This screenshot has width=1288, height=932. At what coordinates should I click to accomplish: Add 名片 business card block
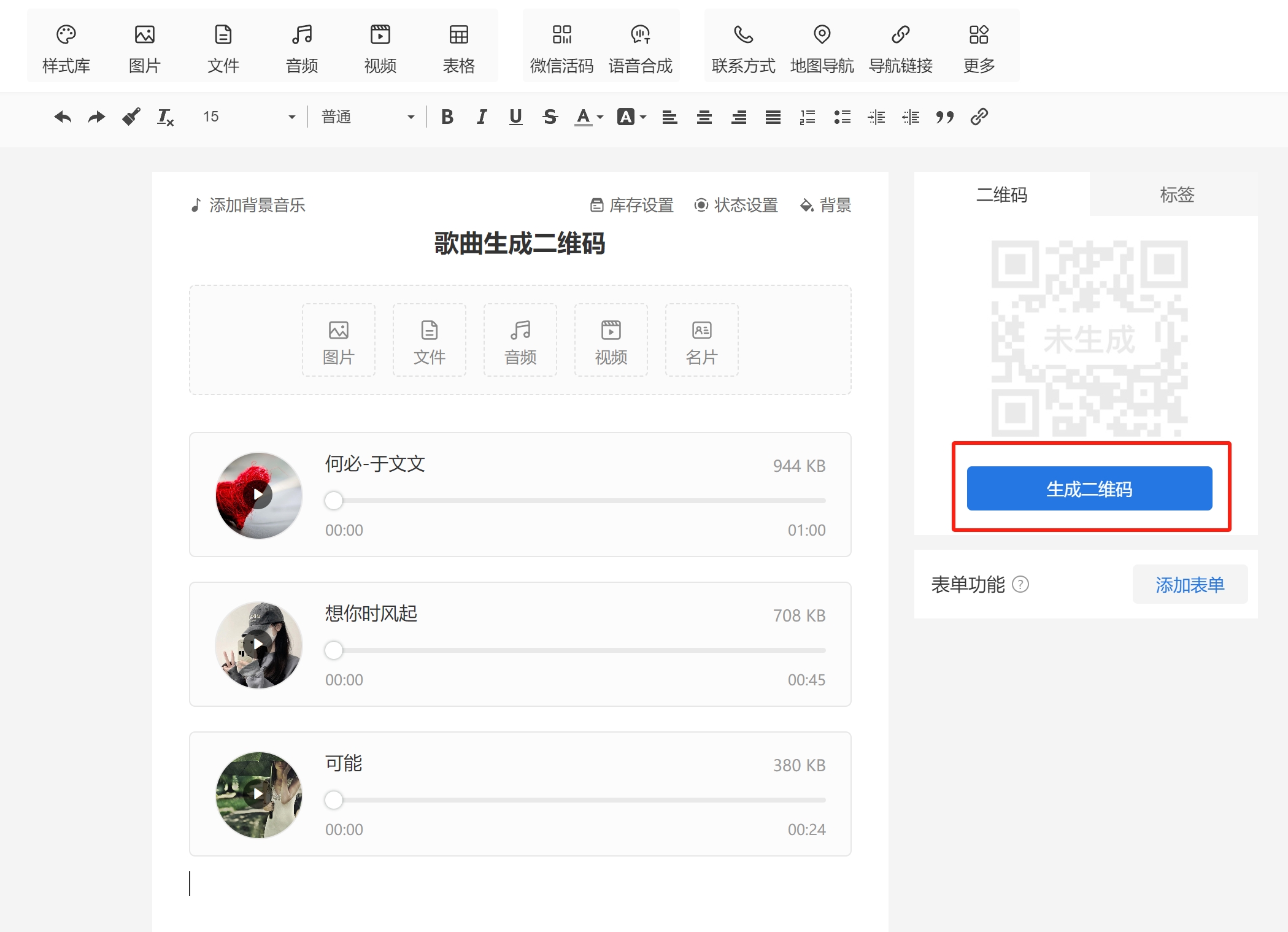(702, 340)
